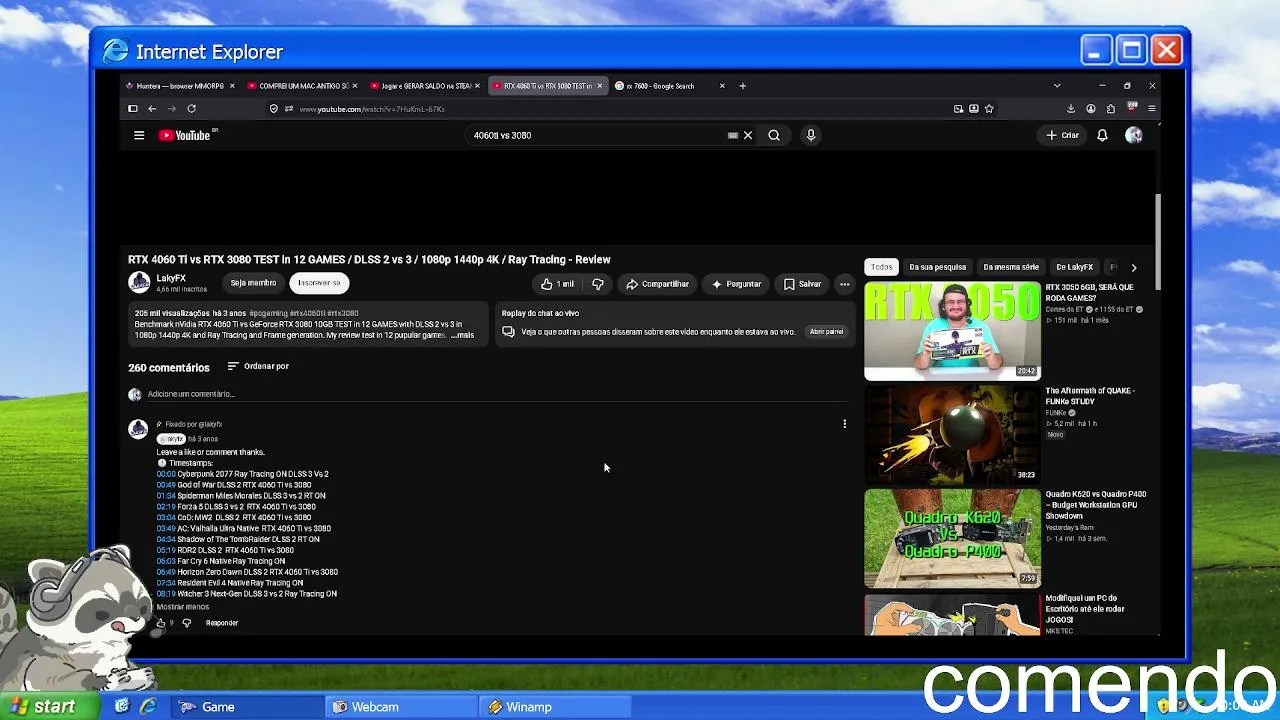Bookmark this page with the star icon
1280x720 pixels.
click(x=989, y=109)
